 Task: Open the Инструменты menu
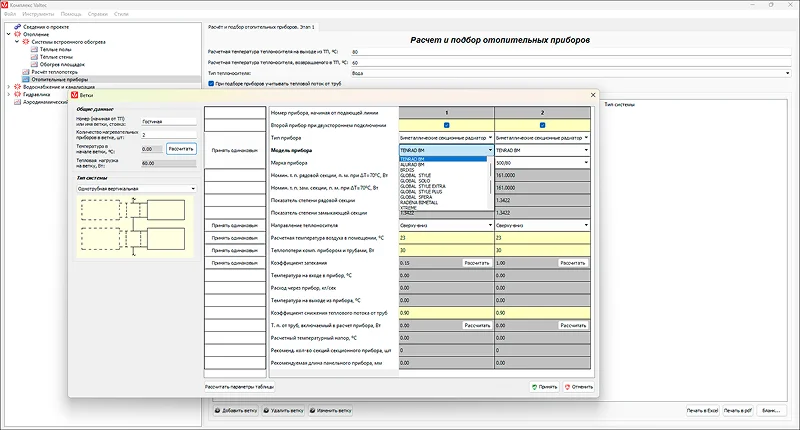point(38,14)
